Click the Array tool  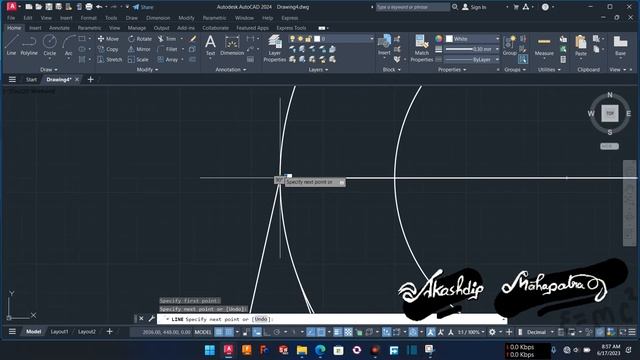tap(168, 59)
